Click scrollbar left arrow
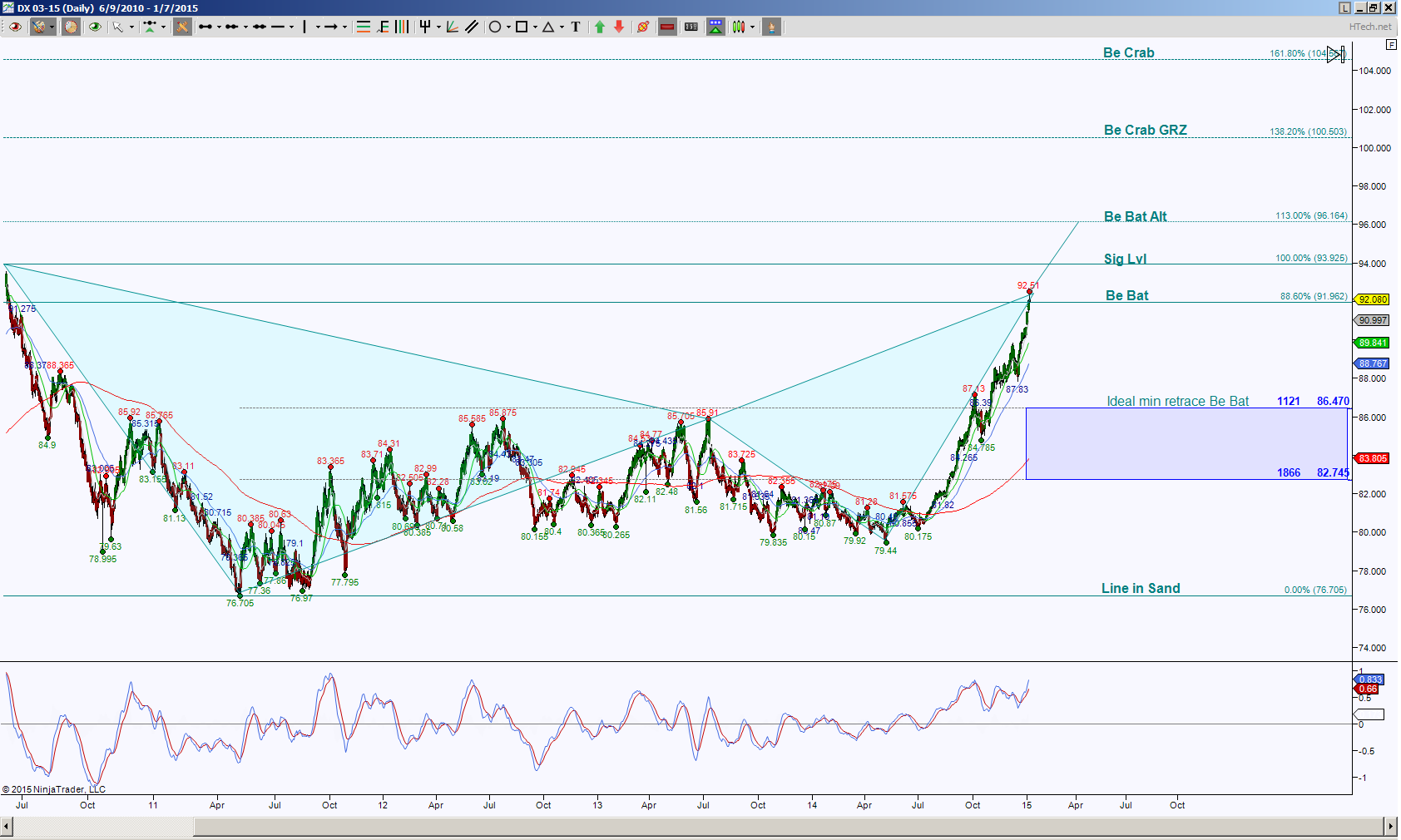This screenshot has width=1401, height=840. coord(7,826)
